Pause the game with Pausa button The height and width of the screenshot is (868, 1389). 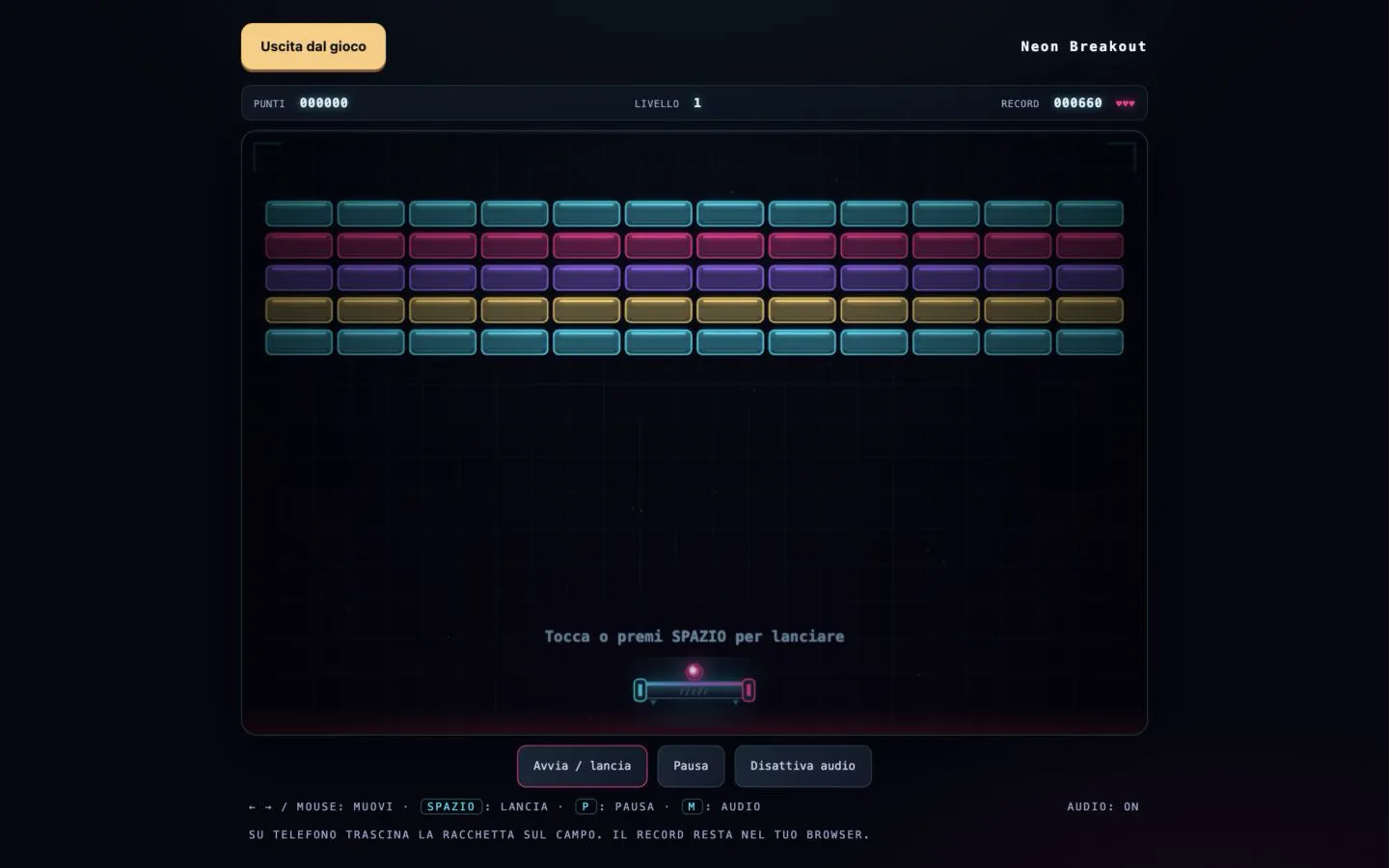click(691, 766)
